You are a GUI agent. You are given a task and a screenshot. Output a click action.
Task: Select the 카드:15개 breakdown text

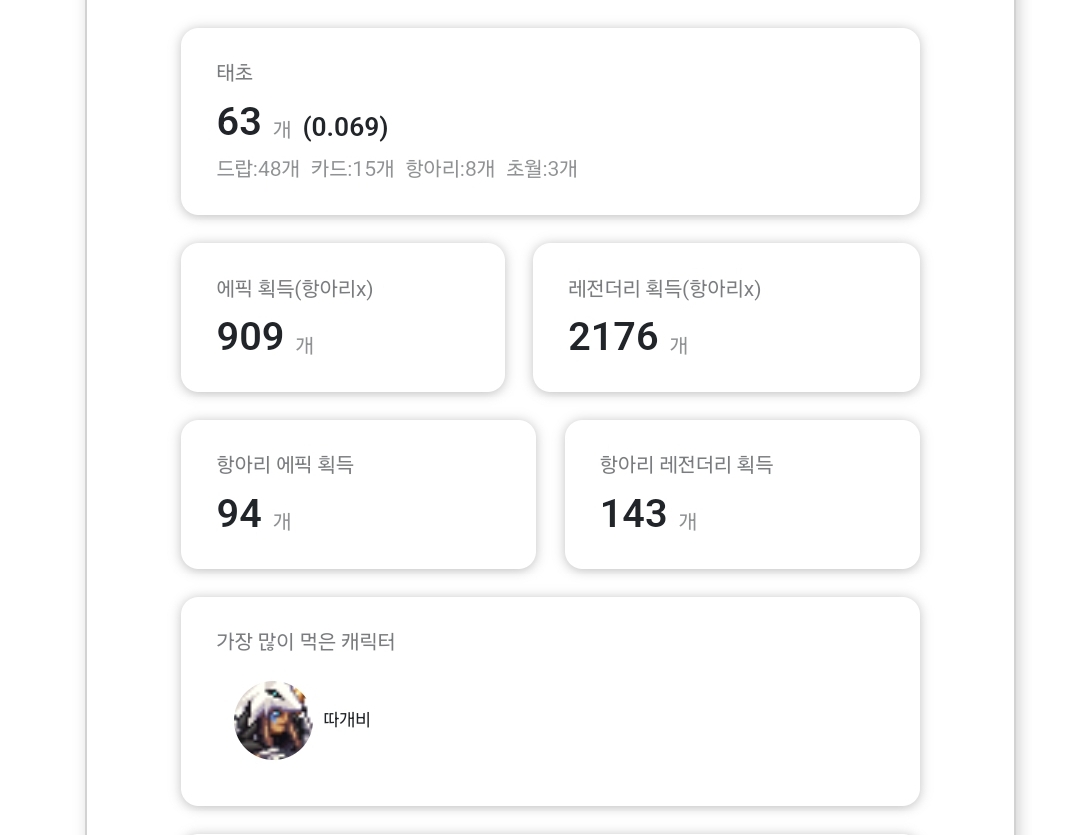click(352, 169)
